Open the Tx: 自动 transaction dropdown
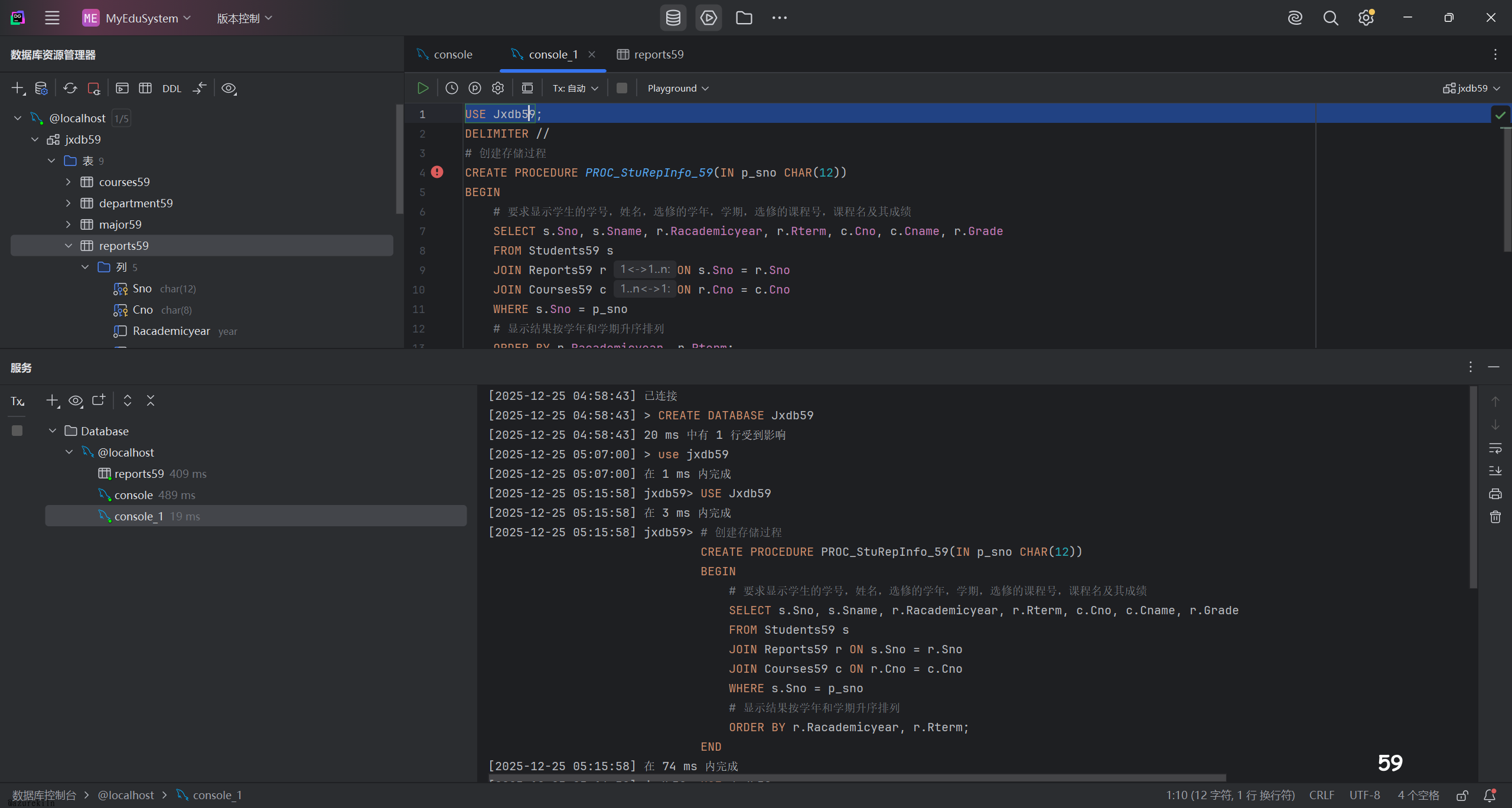This screenshot has height=808, width=1512. point(575,88)
